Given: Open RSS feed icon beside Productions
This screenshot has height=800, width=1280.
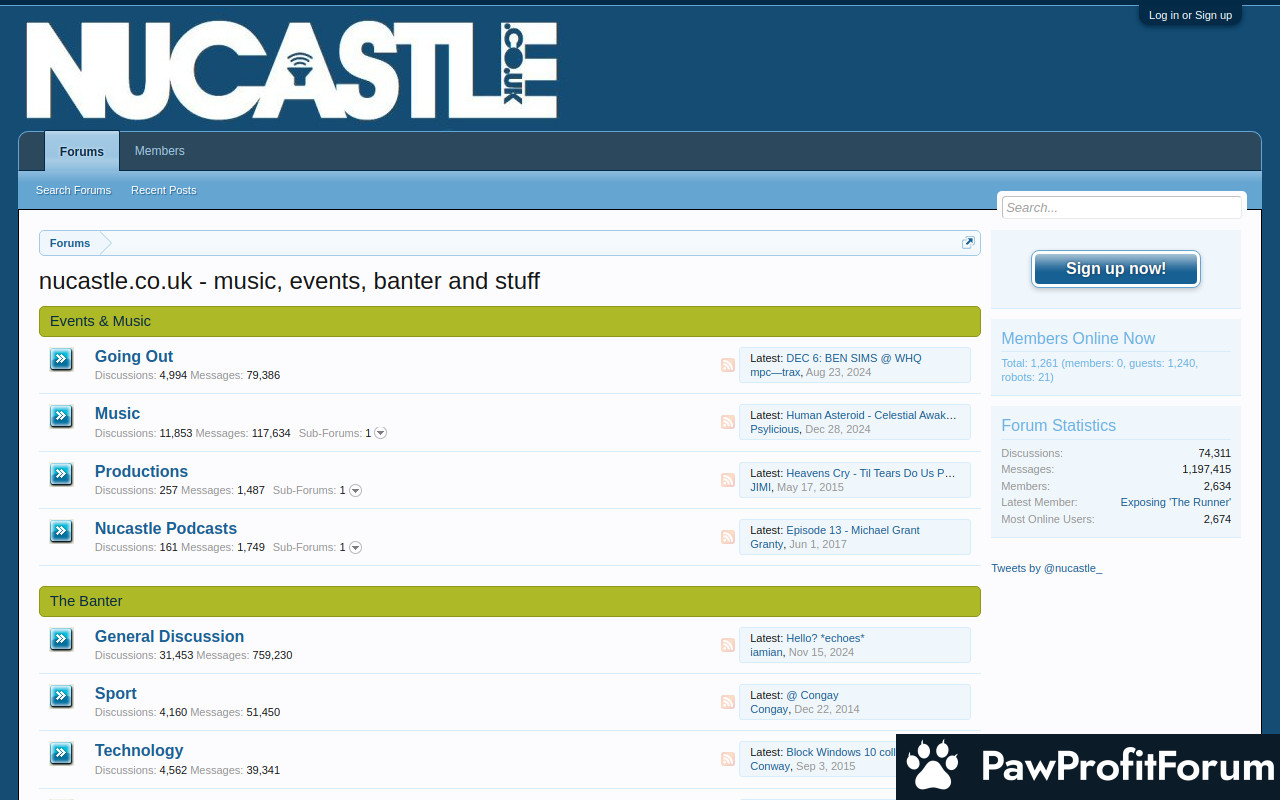Looking at the screenshot, I should pos(728,480).
